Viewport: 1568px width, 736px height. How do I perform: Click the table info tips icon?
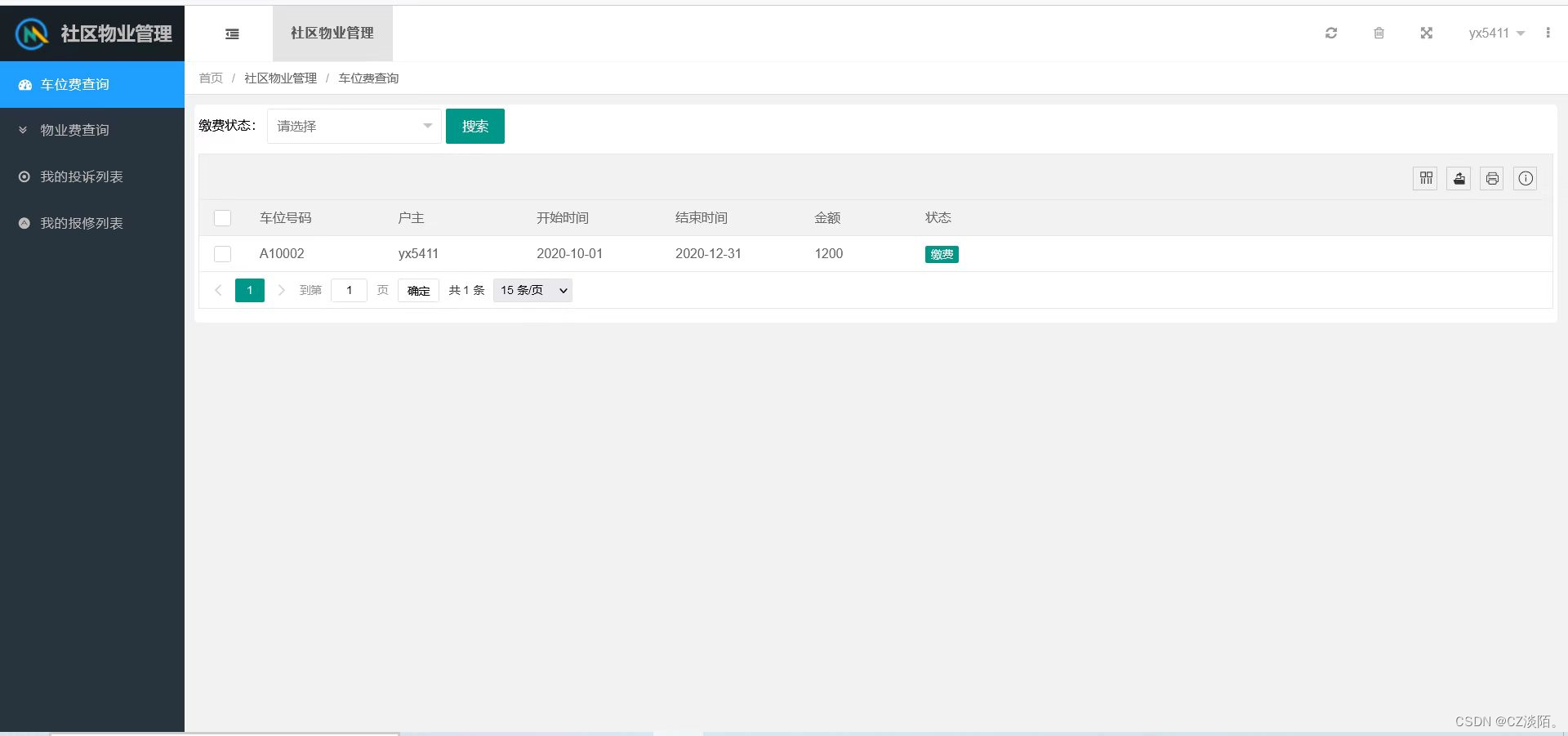pyautogui.click(x=1526, y=178)
